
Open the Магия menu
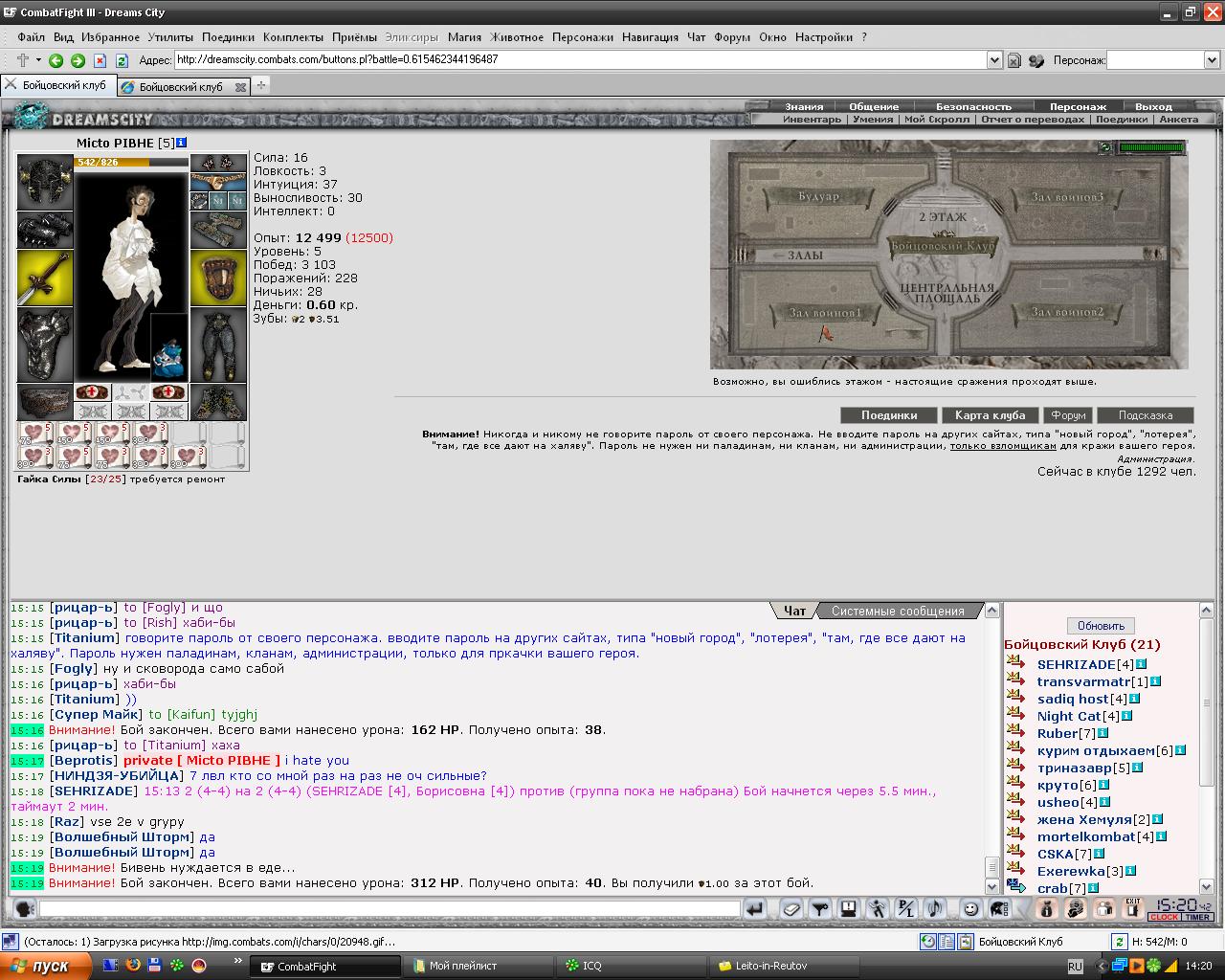click(464, 37)
